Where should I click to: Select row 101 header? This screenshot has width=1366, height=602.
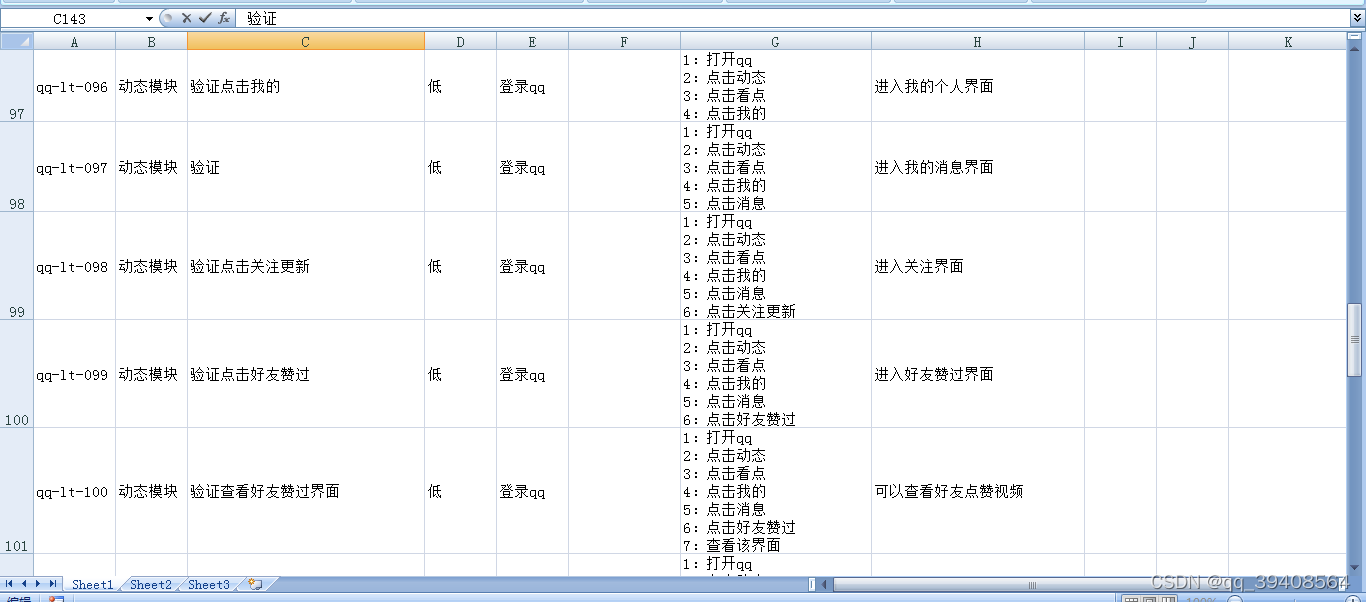coord(17,490)
